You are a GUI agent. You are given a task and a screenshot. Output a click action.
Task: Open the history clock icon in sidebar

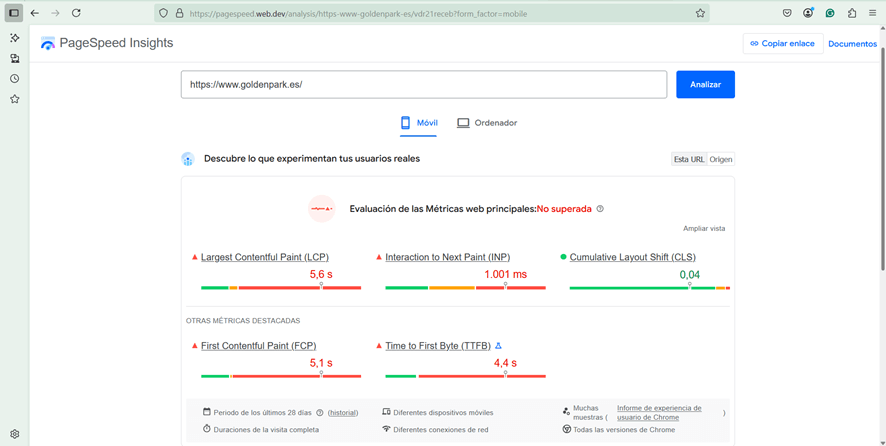point(15,79)
